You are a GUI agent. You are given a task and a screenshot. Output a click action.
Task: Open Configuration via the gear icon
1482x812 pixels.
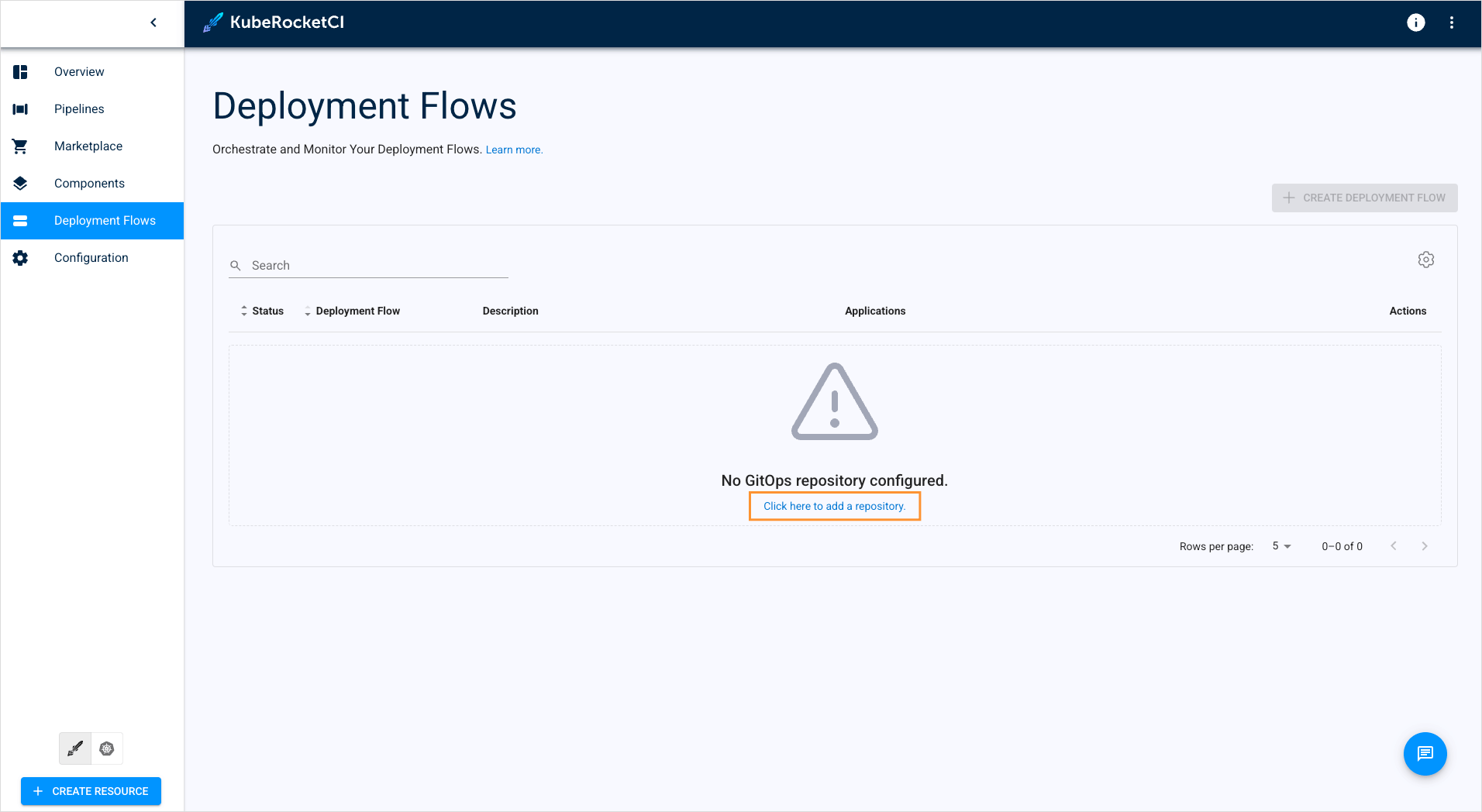[19, 257]
